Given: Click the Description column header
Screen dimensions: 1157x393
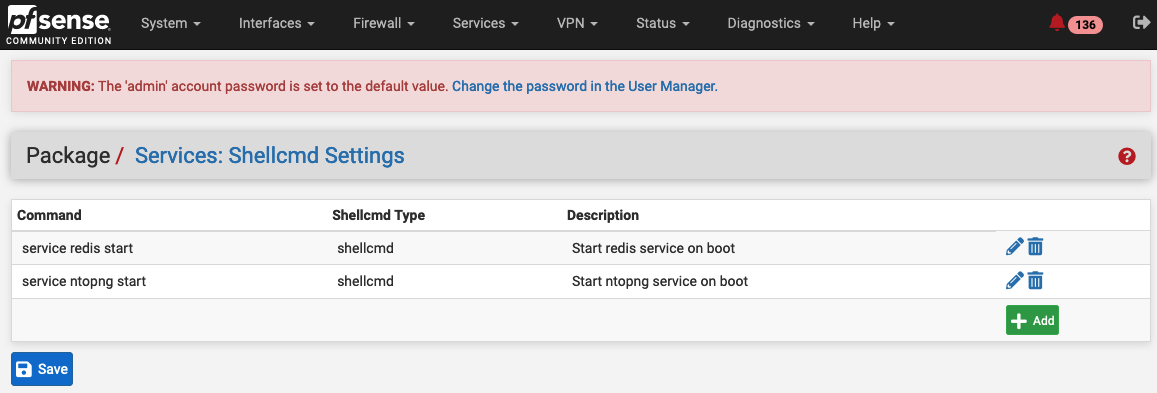Looking at the screenshot, I should pos(603,215).
